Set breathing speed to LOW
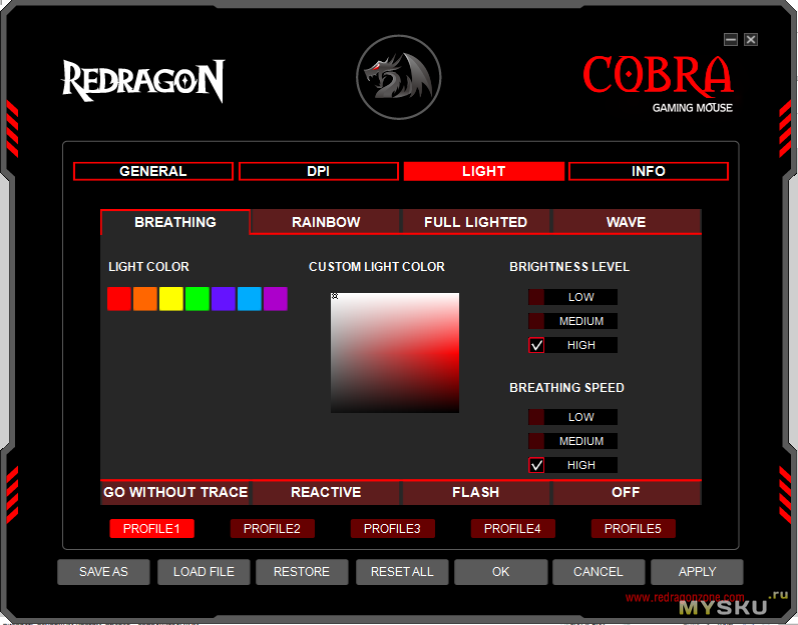The image size is (798, 625). 573,417
